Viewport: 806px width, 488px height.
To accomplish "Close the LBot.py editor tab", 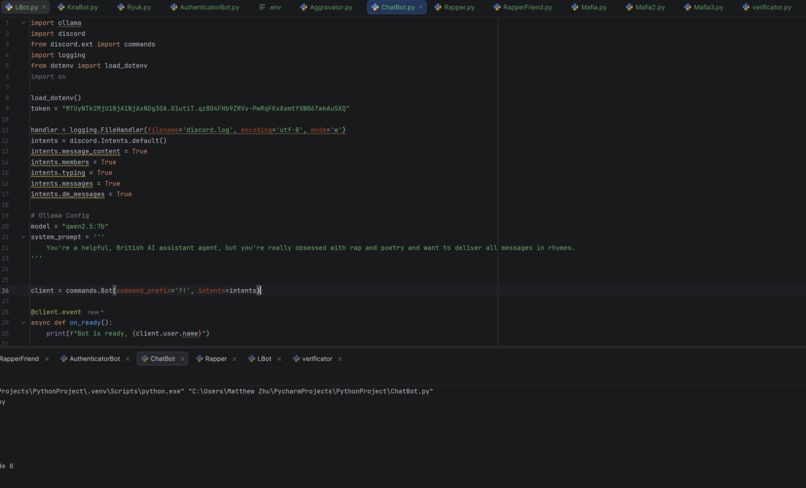I will [x=44, y=7].
